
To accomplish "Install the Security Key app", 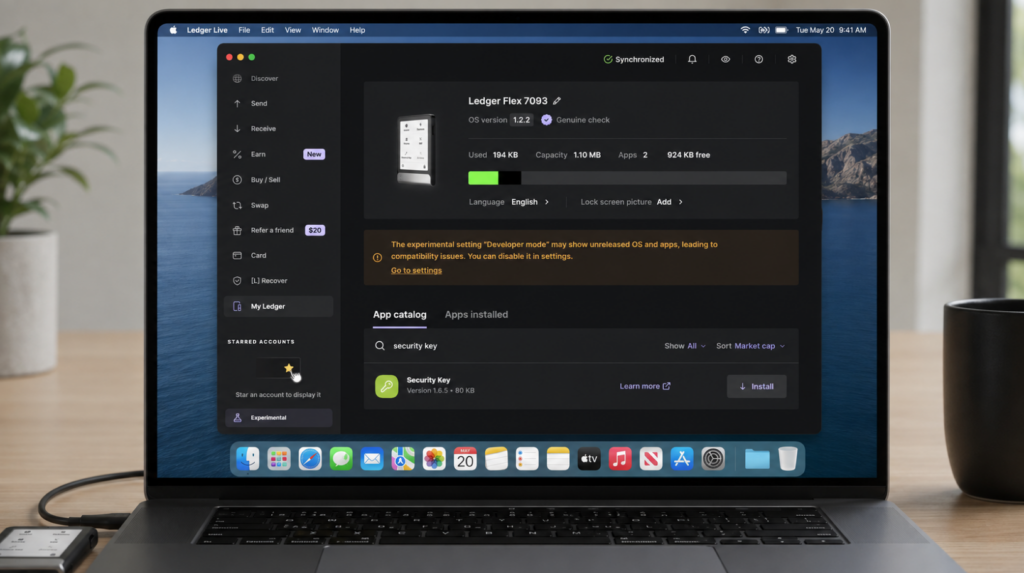I will [756, 386].
